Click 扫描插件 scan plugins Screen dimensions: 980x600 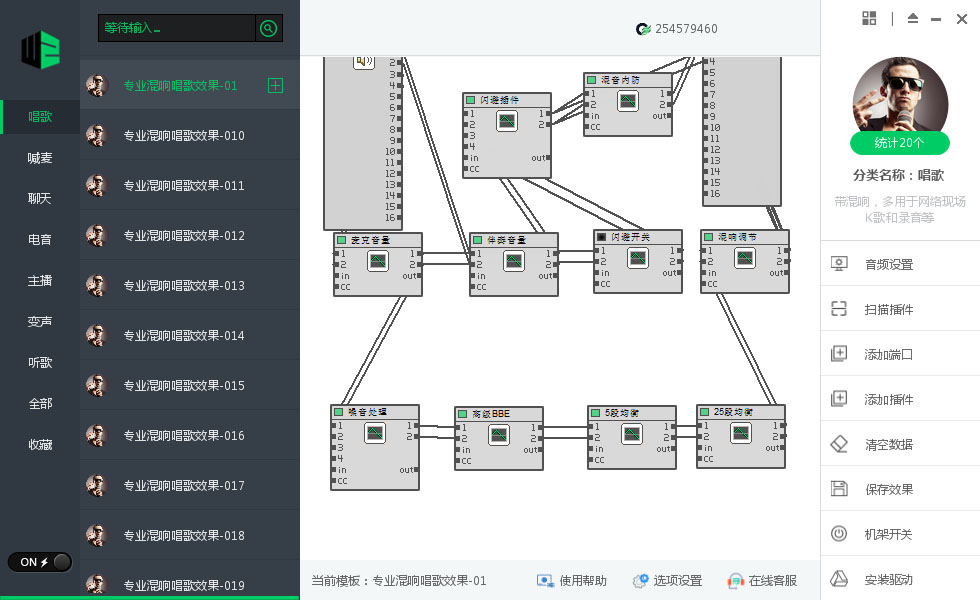pos(900,309)
